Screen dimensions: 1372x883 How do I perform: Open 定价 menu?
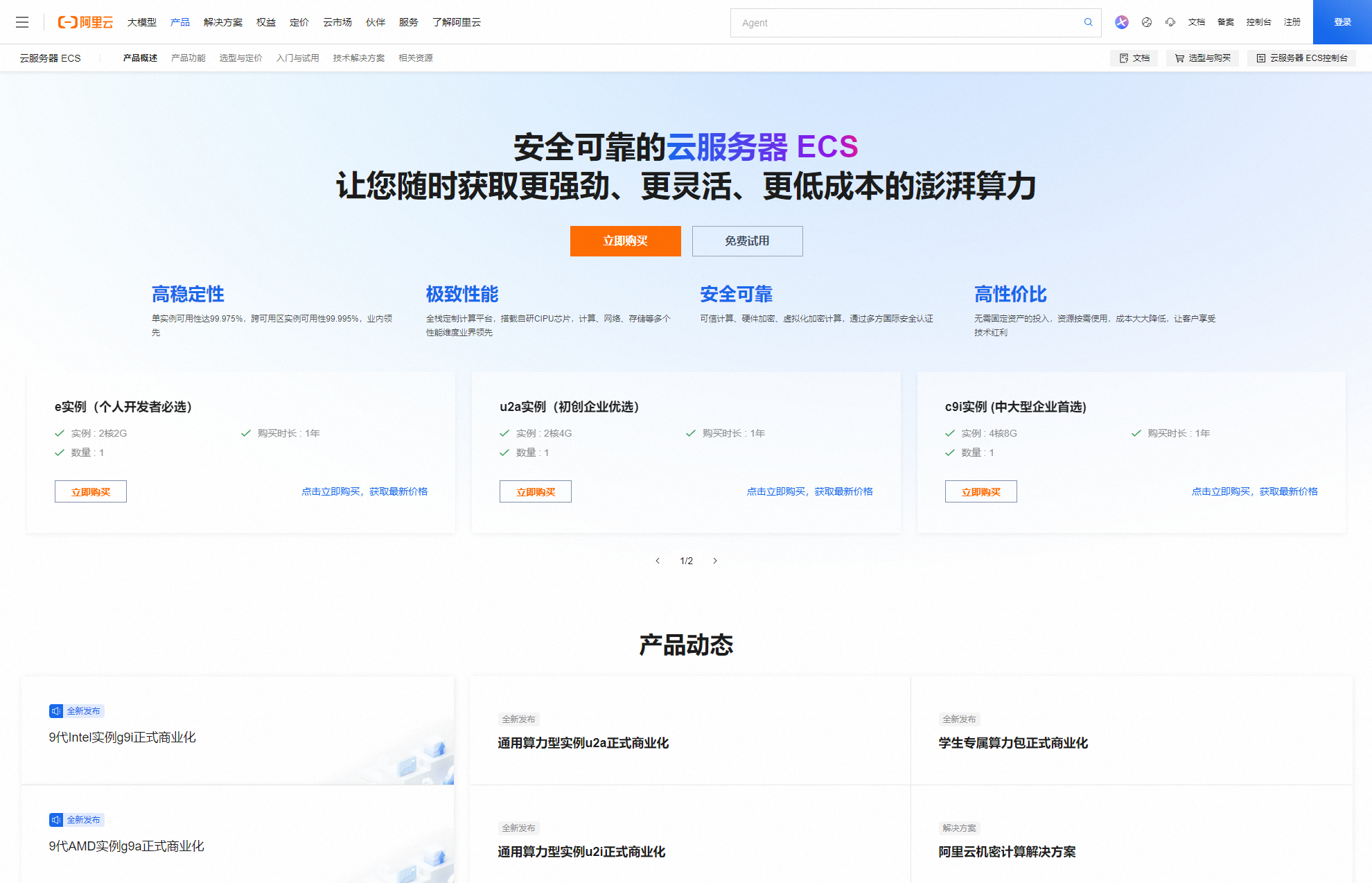299,22
